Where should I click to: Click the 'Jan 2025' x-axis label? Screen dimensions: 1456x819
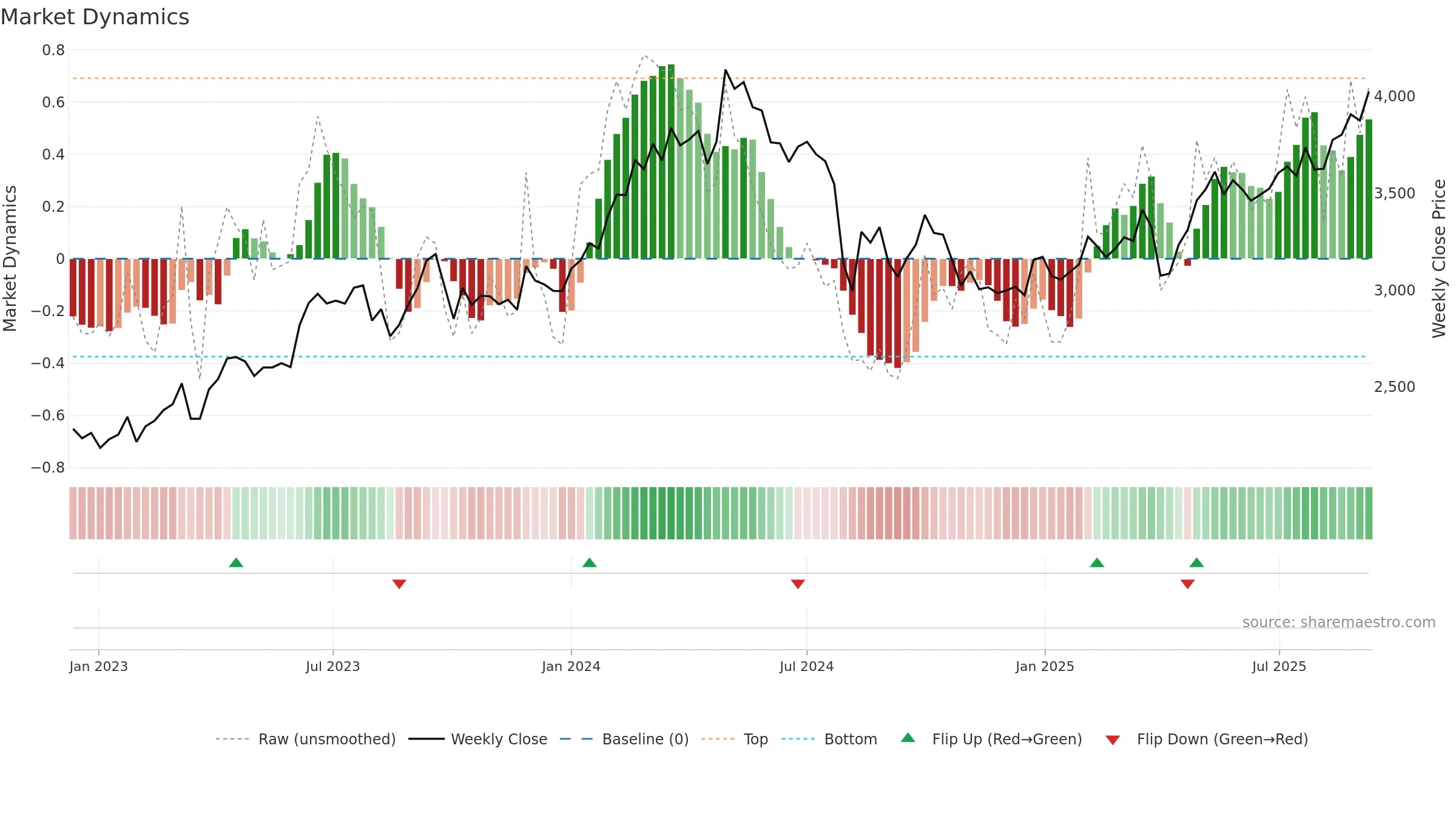coord(1045,666)
